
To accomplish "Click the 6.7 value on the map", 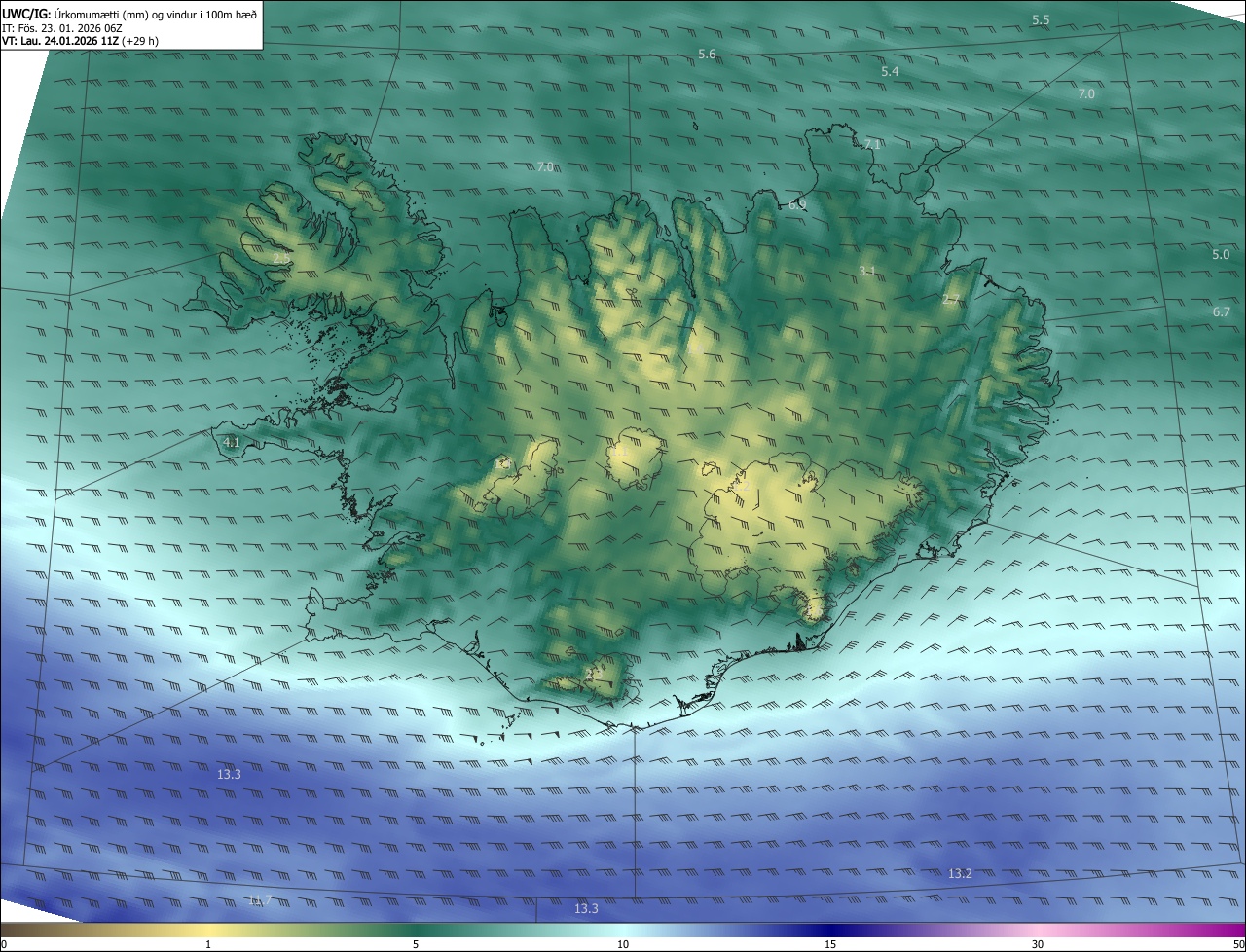I will coord(1222,312).
